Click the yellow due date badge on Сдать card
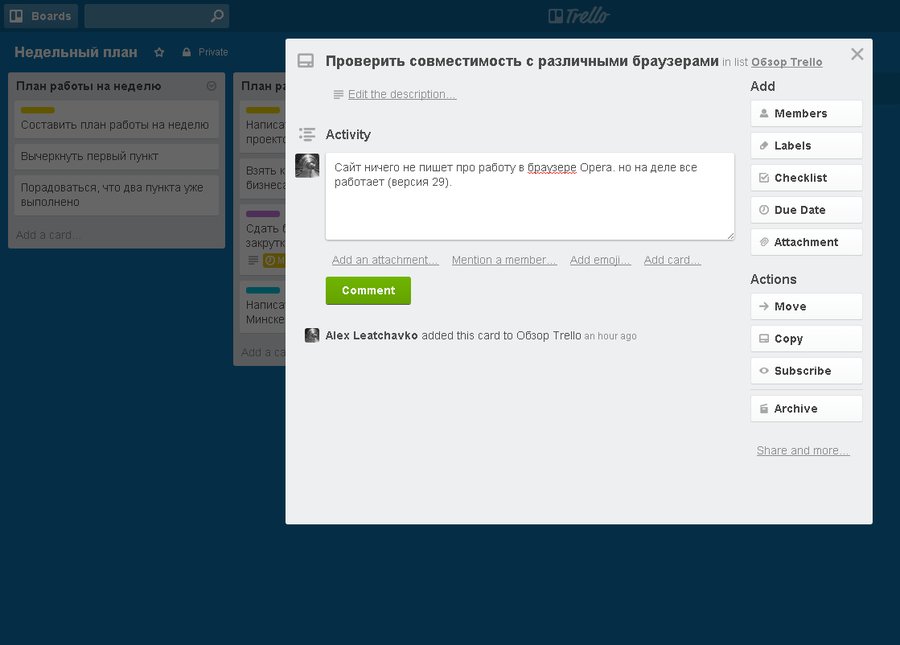The height and width of the screenshot is (645, 900). point(274,261)
